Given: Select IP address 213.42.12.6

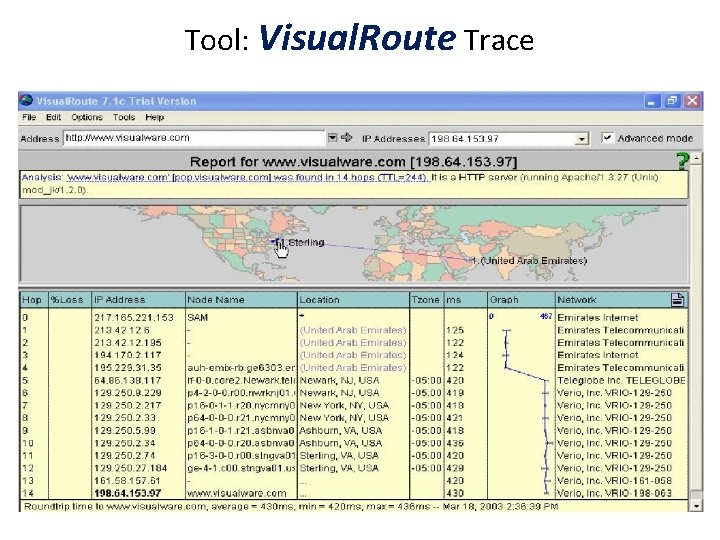Looking at the screenshot, I should [x=122, y=330].
